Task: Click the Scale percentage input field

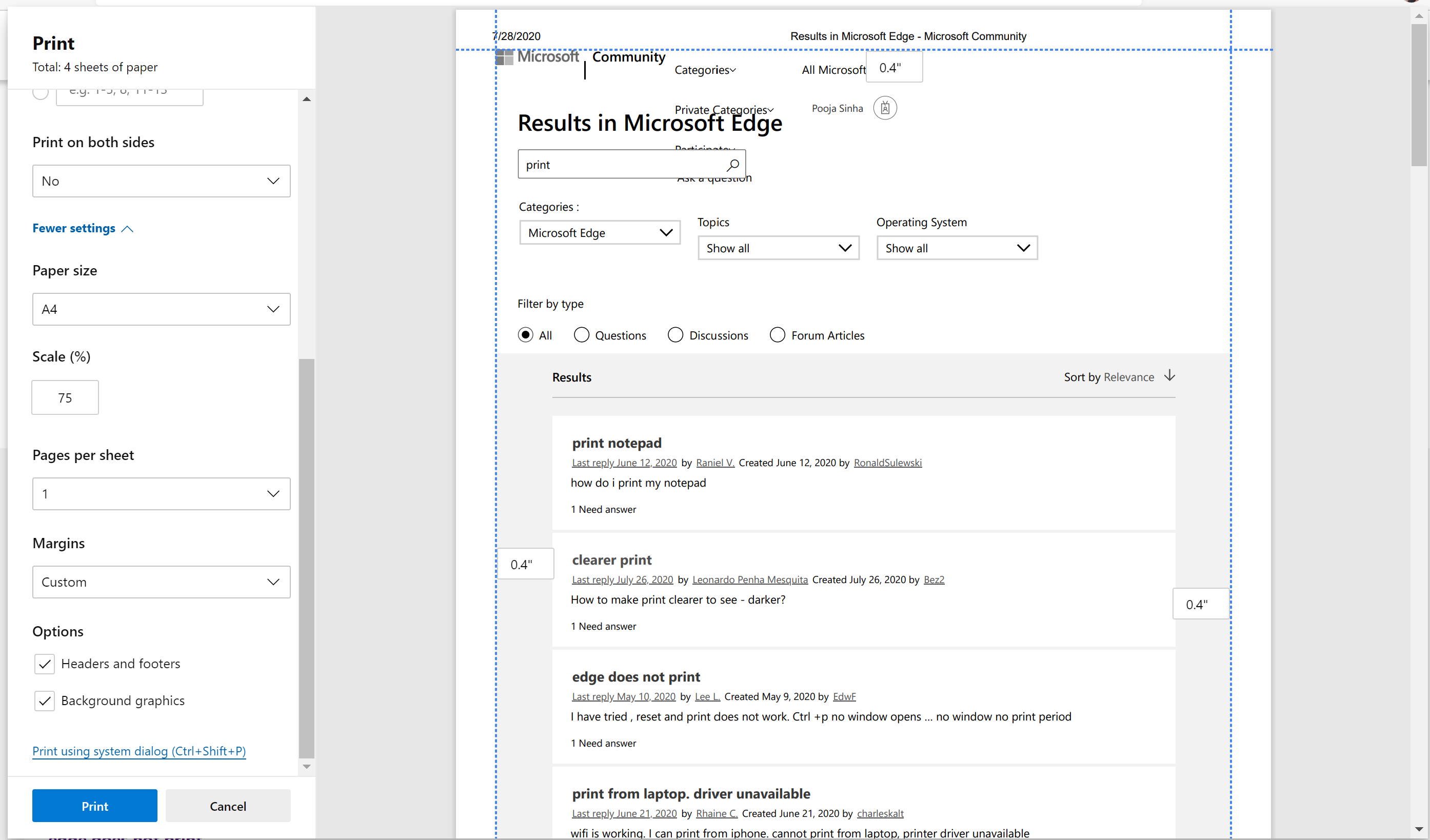Action: coord(65,397)
